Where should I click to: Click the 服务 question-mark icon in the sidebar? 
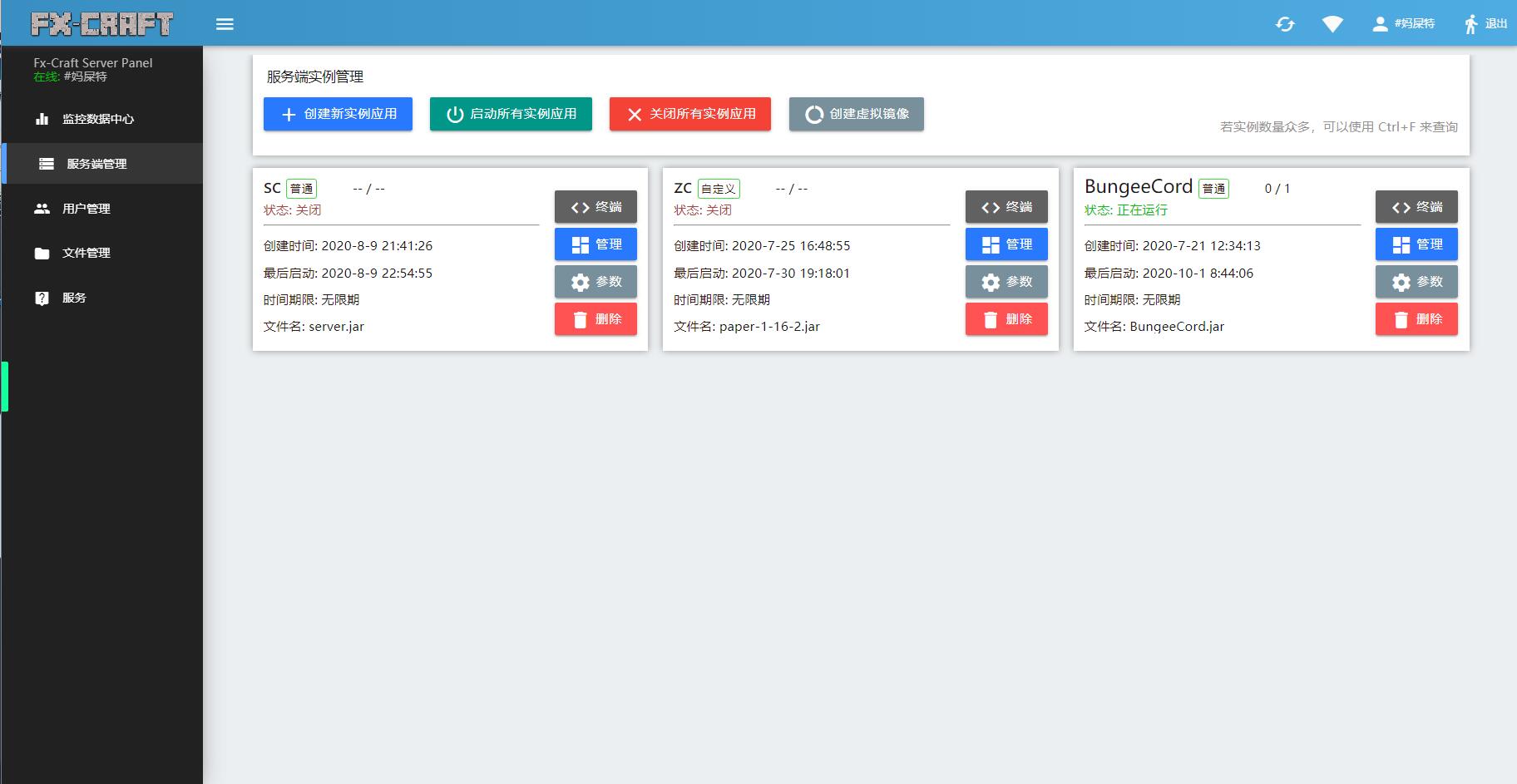[x=42, y=298]
